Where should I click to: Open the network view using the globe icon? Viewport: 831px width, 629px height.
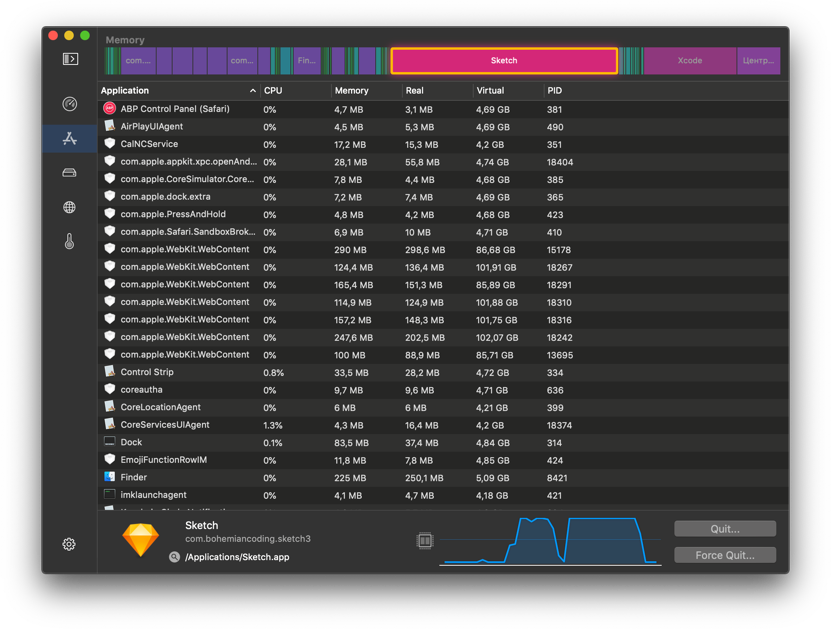[68, 207]
